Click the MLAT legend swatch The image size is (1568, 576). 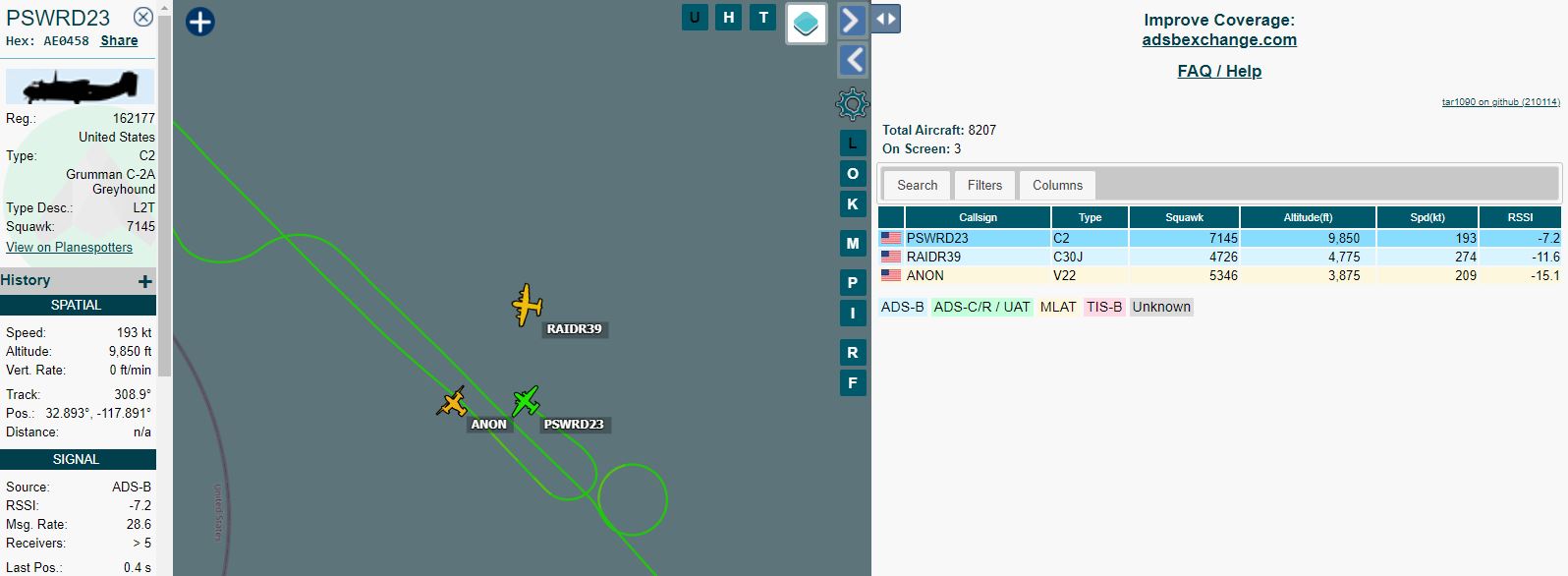click(x=1058, y=307)
